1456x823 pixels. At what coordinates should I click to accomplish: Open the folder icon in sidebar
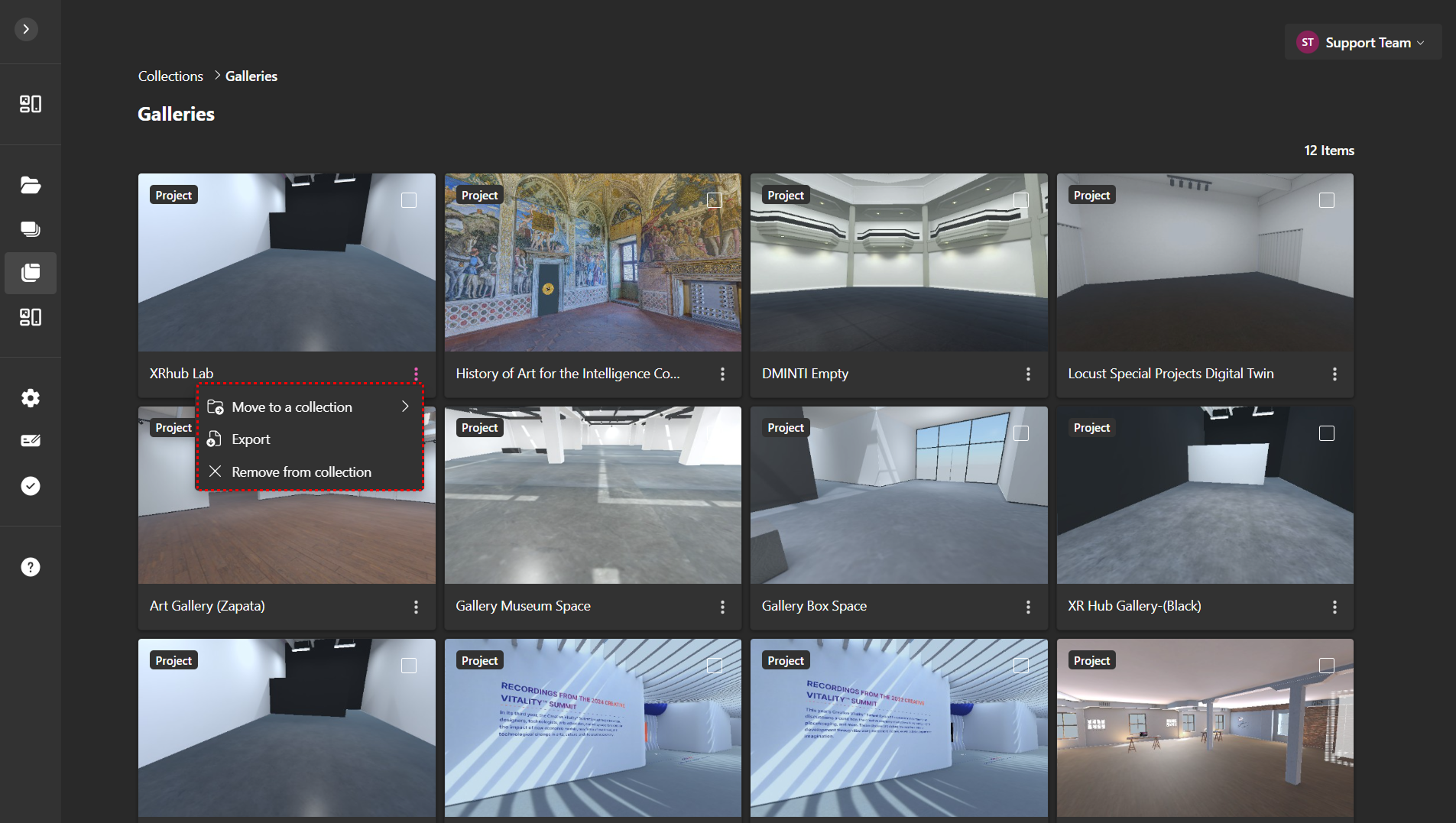pos(31,185)
